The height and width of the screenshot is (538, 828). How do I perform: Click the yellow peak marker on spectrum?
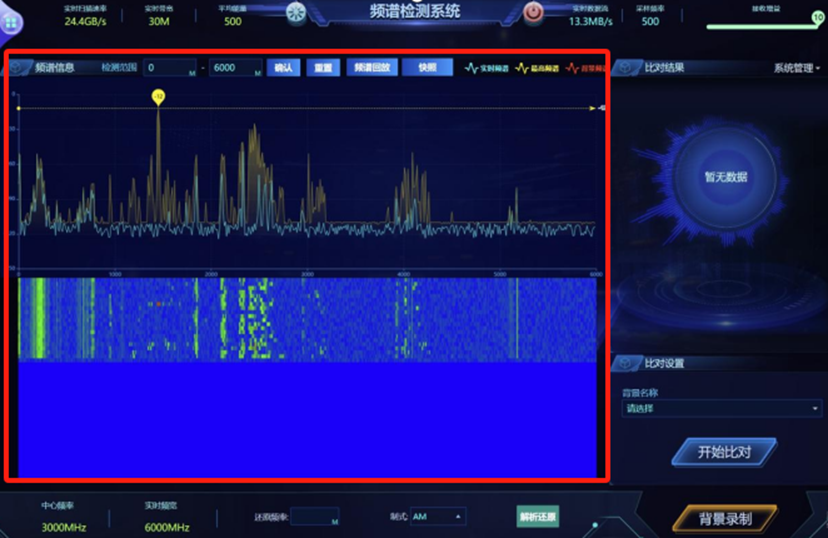pos(158,97)
